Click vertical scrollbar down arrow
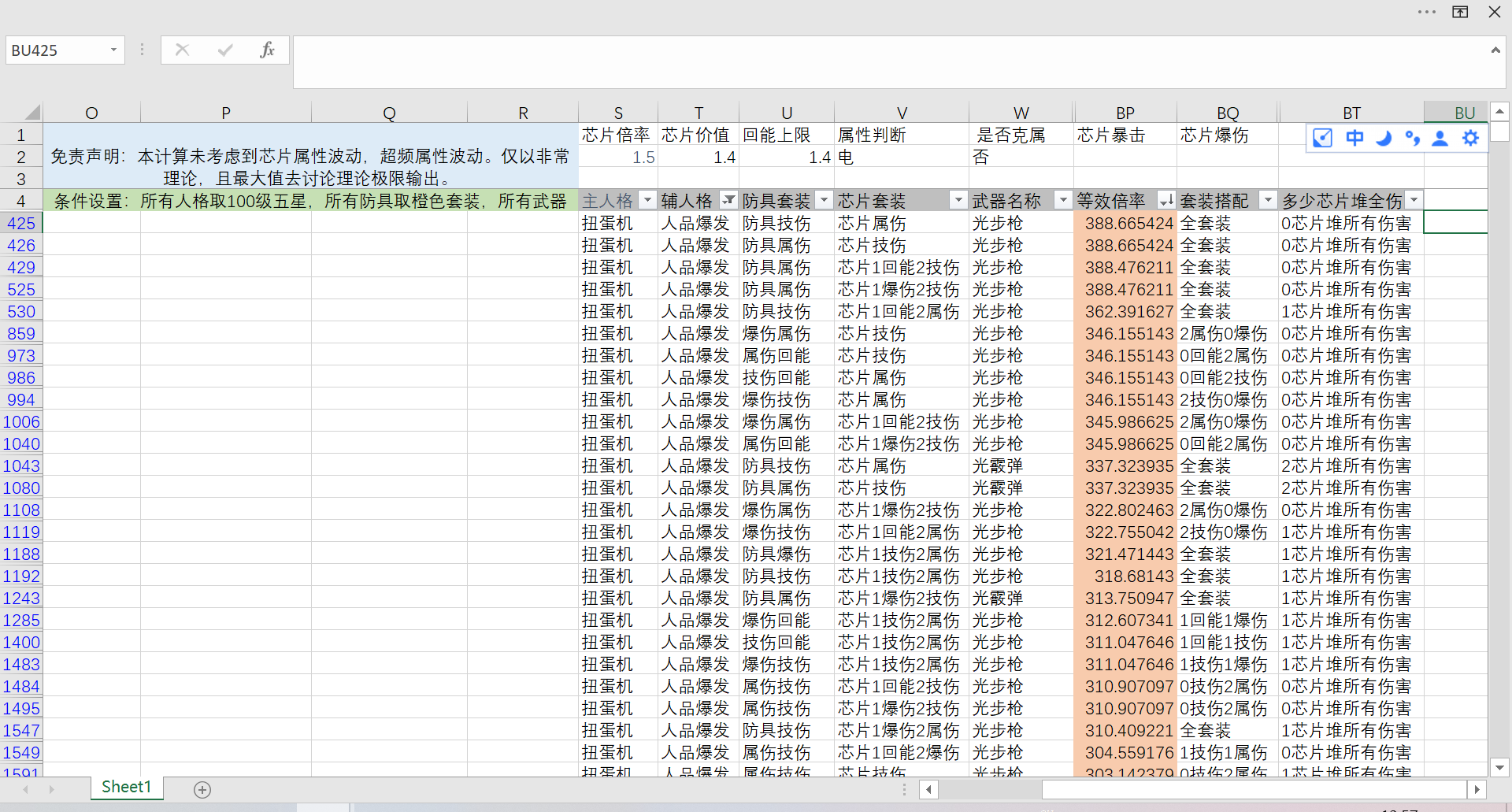Image resolution: width=1512 pixels, height=812 pixels. click(x=1500, y=767)
